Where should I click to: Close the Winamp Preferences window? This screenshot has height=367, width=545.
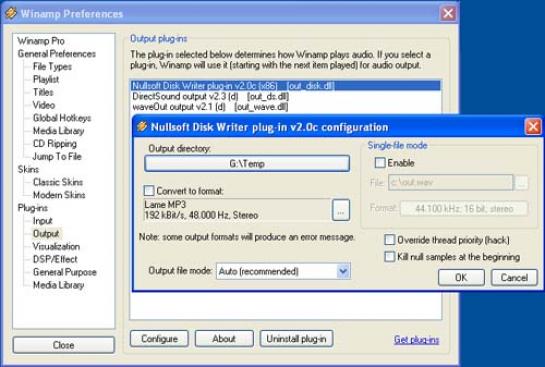tap(448, 14)
